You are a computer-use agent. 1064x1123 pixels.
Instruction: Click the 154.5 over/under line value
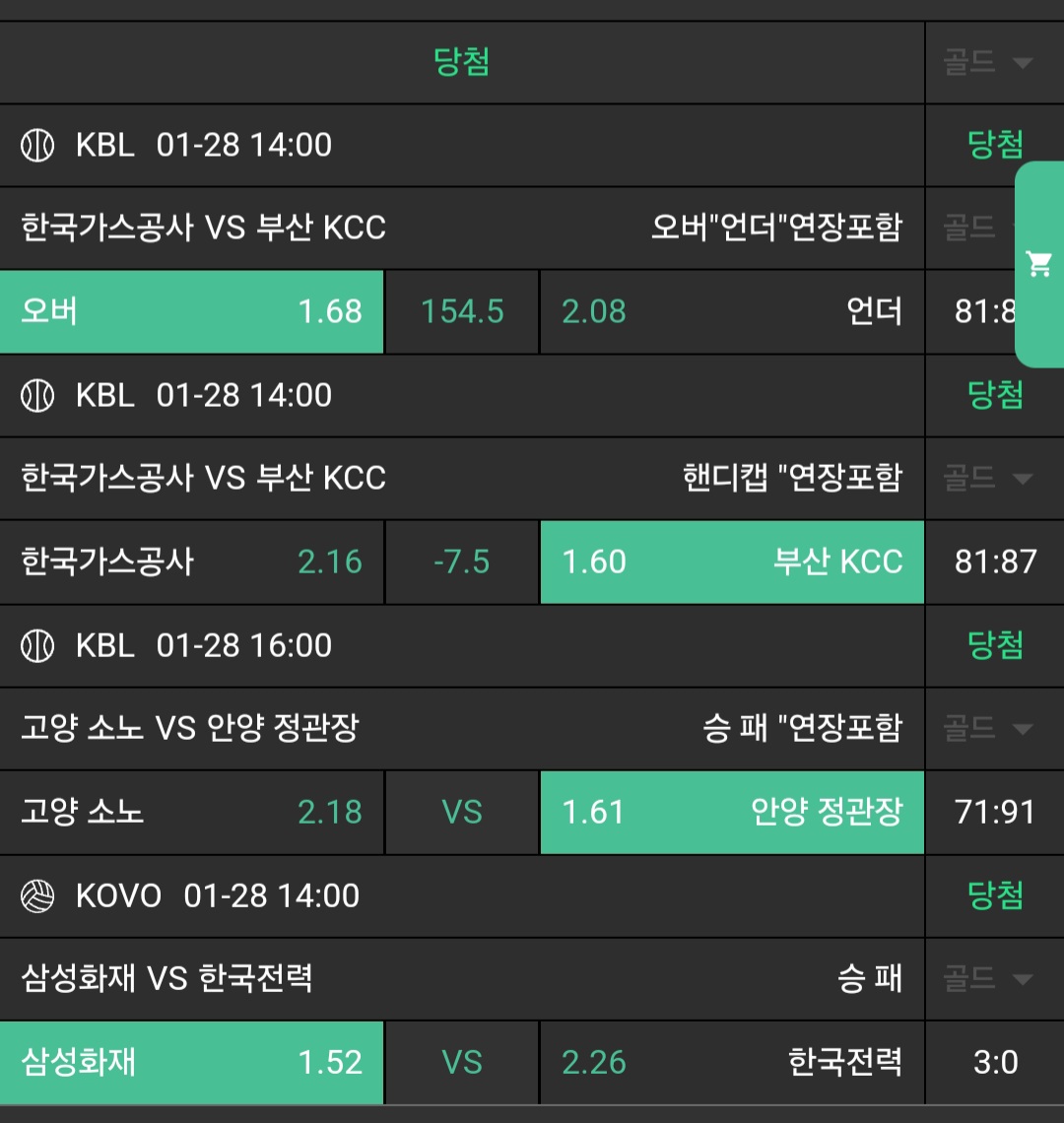[x=462, y=312]
